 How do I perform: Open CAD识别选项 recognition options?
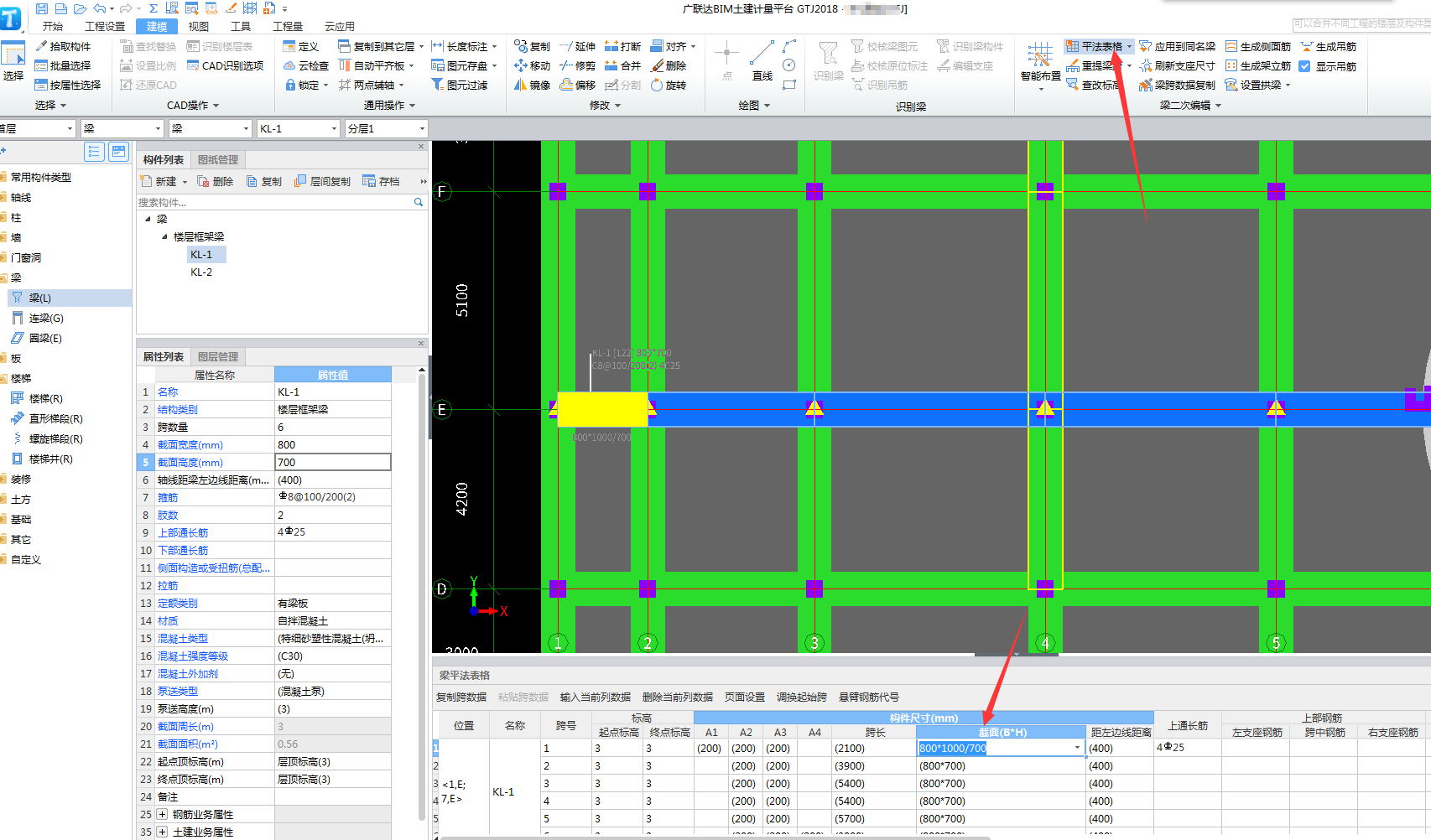coord(226,65)
